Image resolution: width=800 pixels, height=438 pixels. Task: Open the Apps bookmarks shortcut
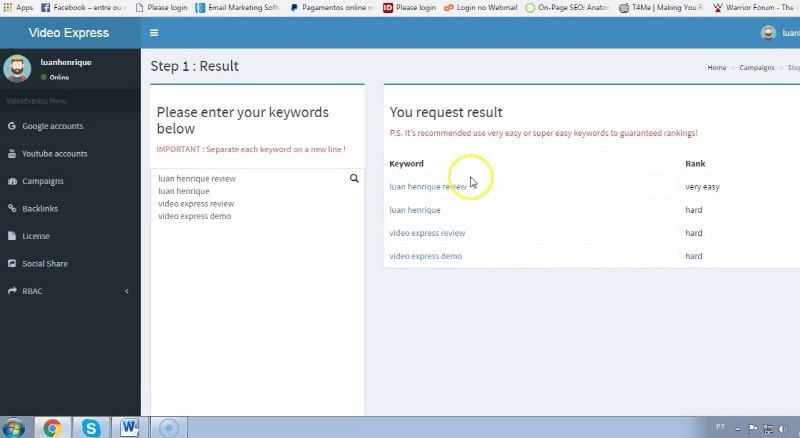pos(18,8)
